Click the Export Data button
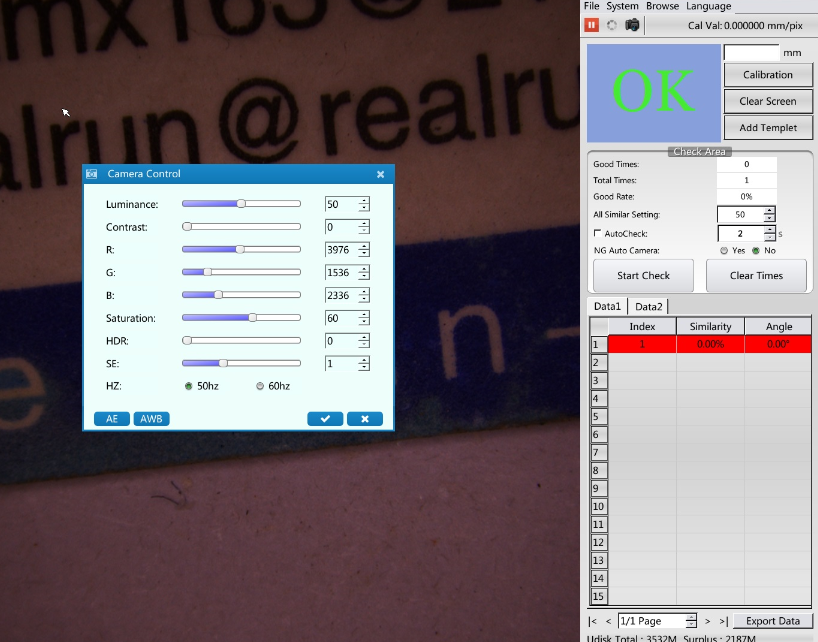The image size is (818, 642). tap(773, 621)
